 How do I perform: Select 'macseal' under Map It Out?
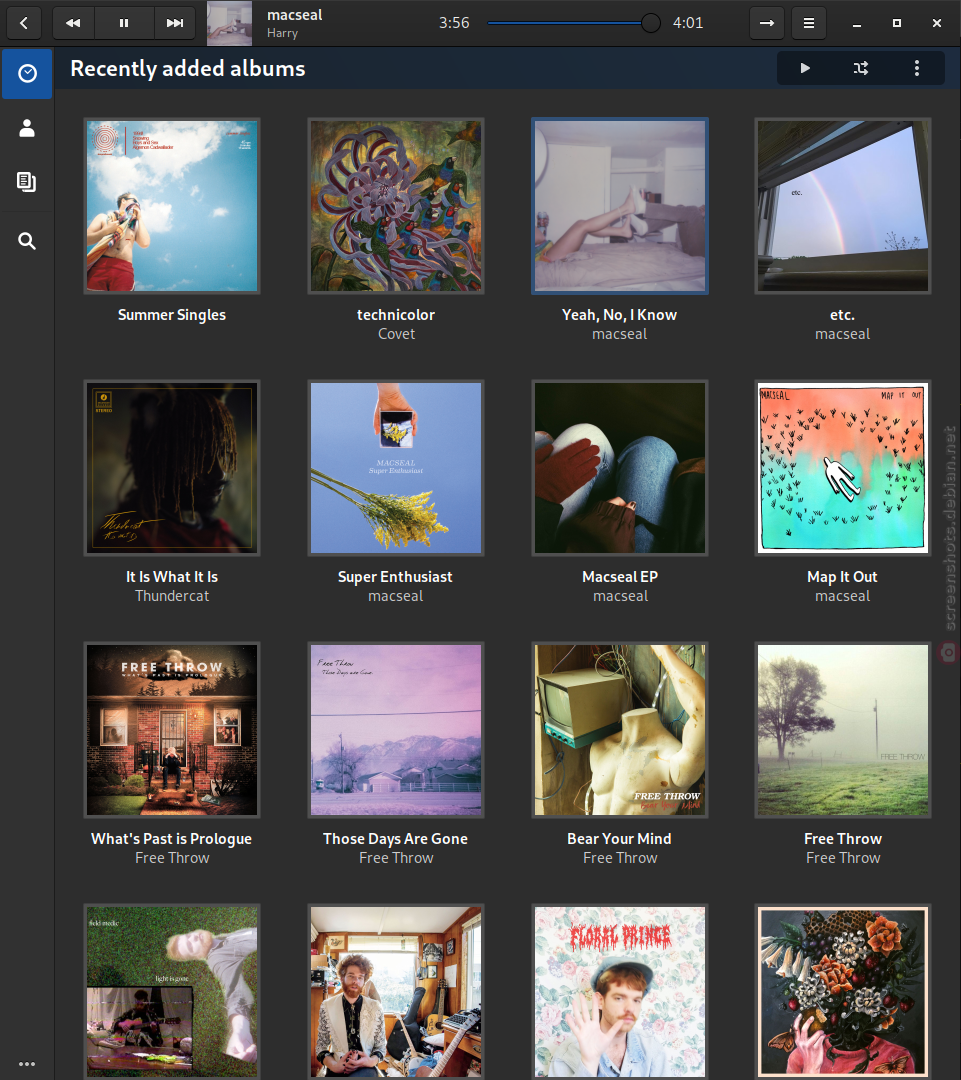(843, 596)
